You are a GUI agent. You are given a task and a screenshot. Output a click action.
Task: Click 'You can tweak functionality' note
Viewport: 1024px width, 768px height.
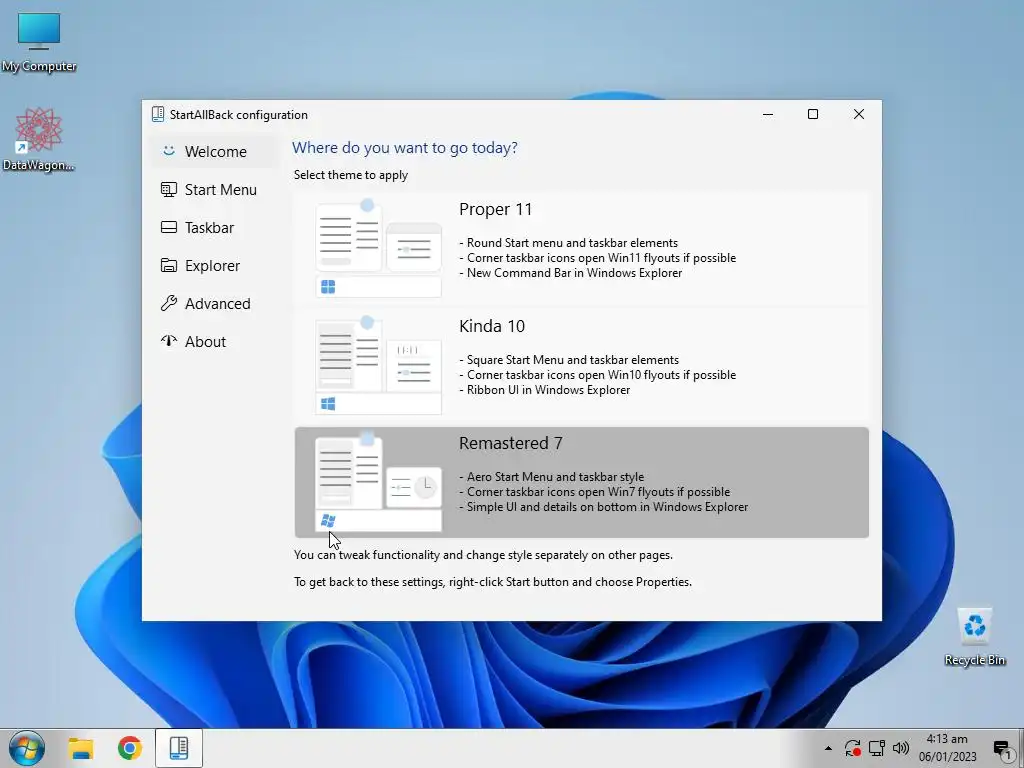483,555
